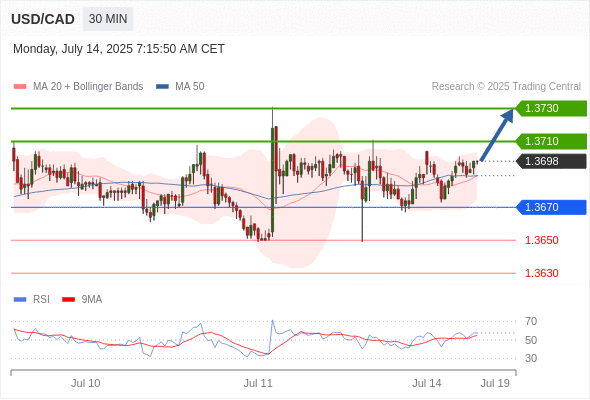Click the blue MA 50 legend swatch
The image size is (590, 400).
point(162,87)
